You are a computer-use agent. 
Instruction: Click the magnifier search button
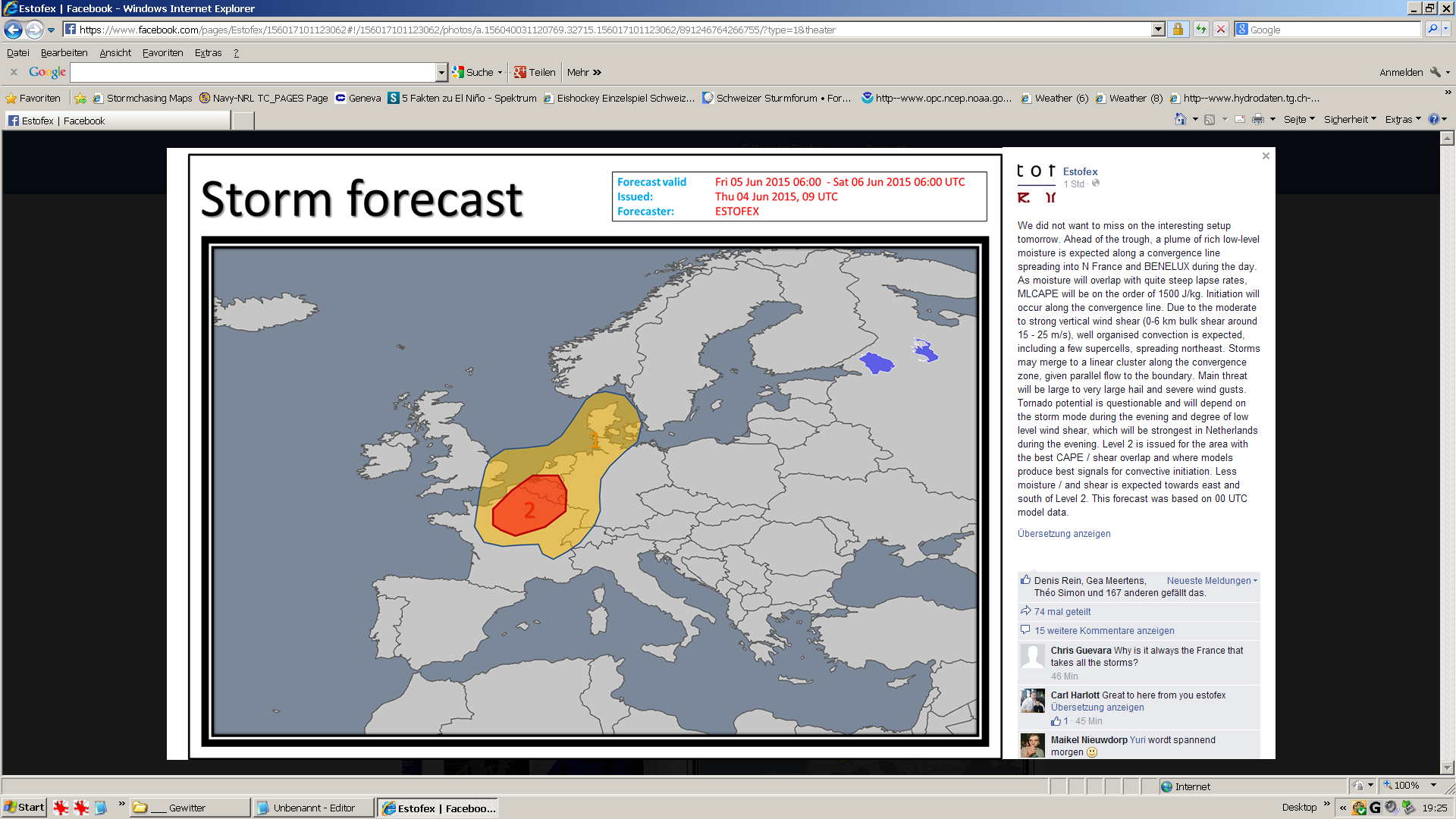pos(1432,30)
